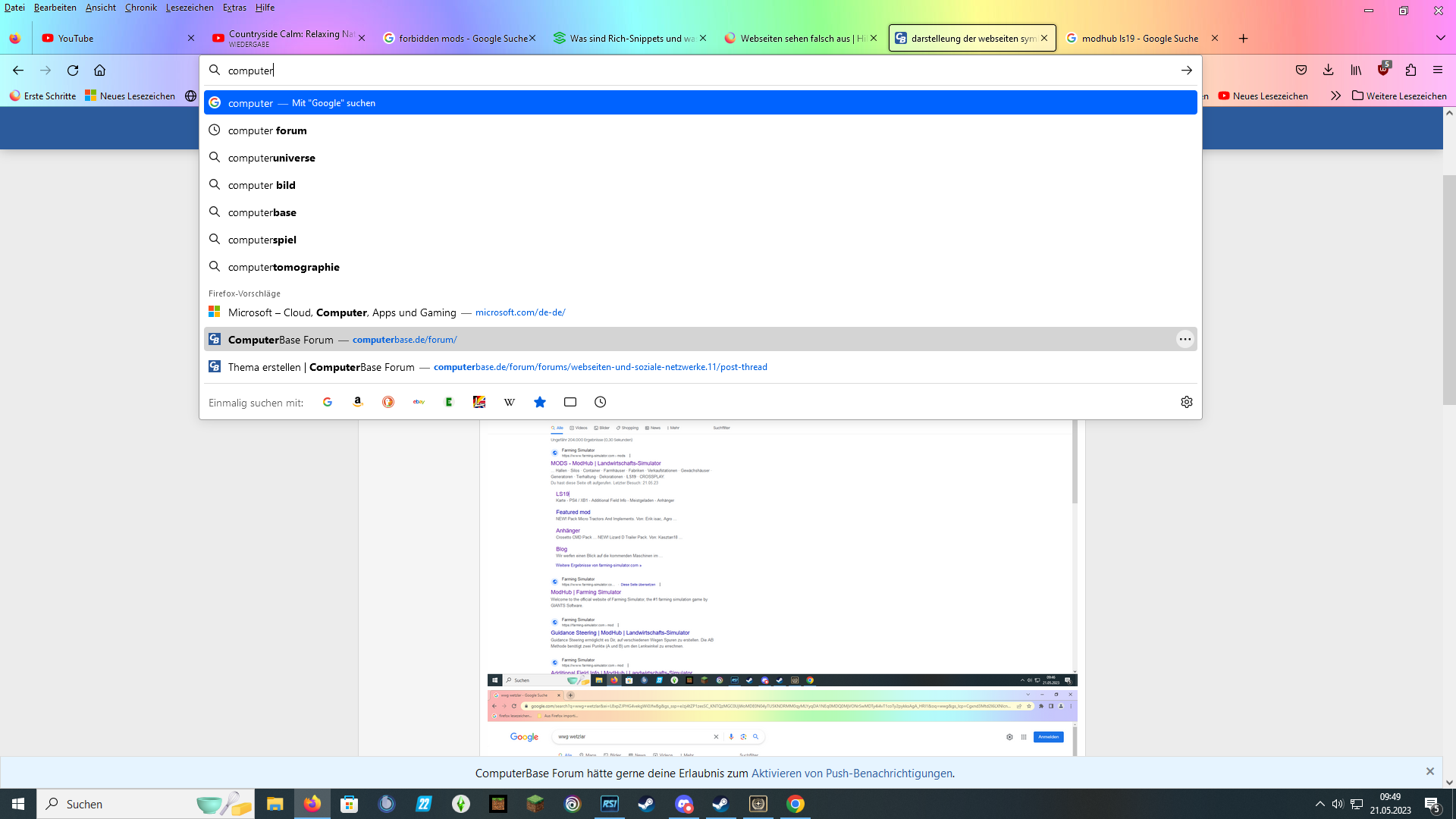Open the Downloads toolbar icon
1456x819 pixels.
[x=1328, y=70]
